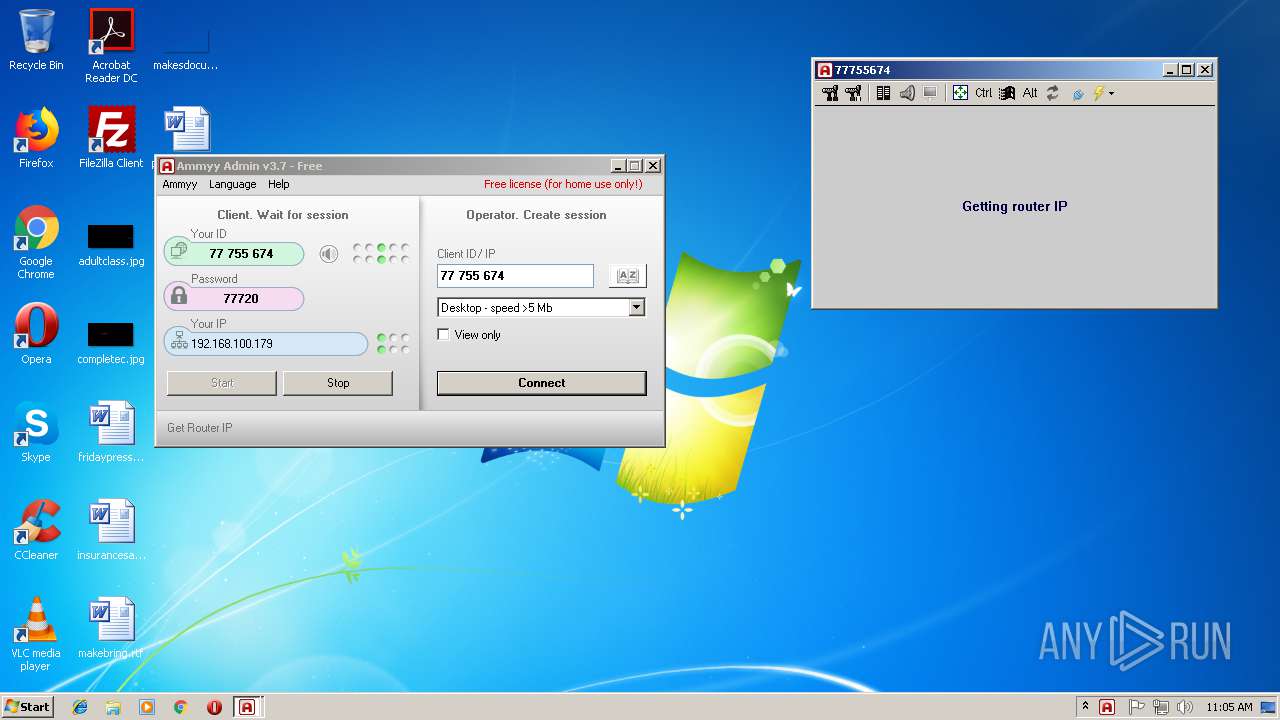
Task: Select fridaypress Word document on desktop
Action: coord(111,432)
